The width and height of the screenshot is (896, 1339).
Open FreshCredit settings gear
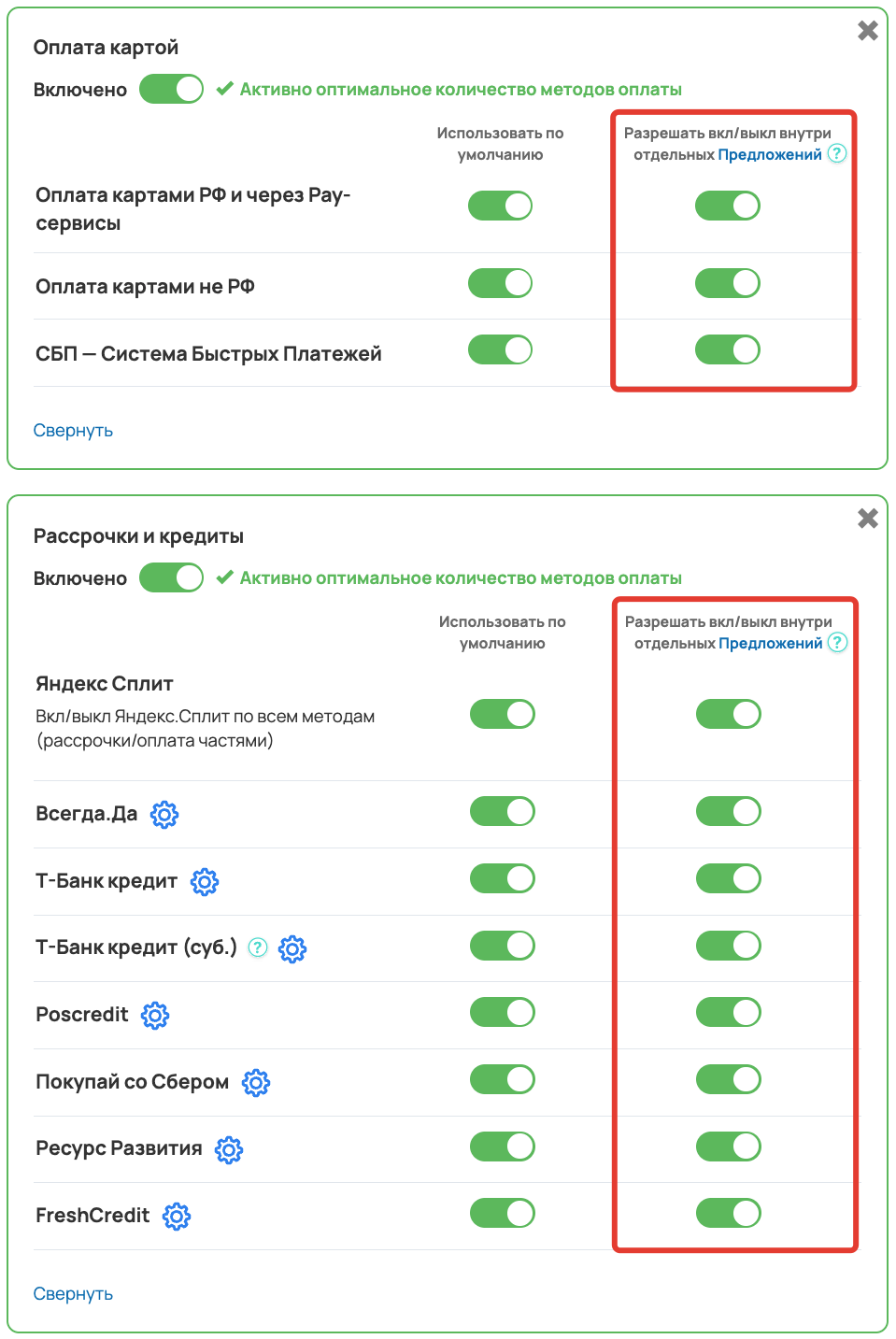click(177, 1216)
